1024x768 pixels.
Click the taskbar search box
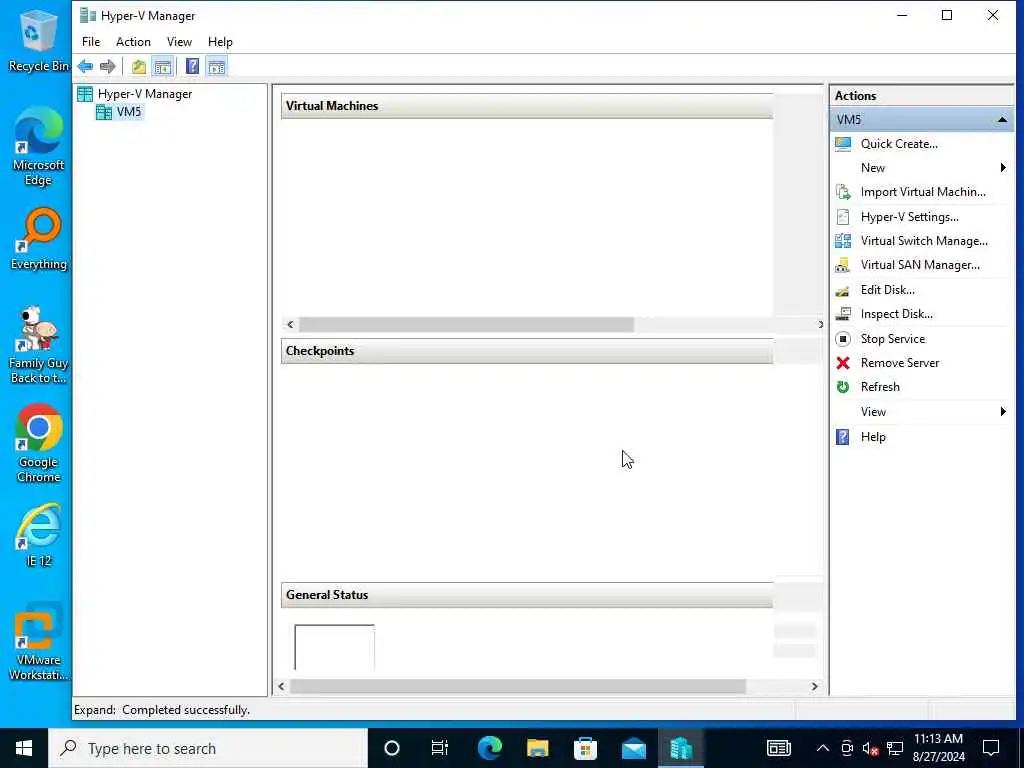coord(208,748)
